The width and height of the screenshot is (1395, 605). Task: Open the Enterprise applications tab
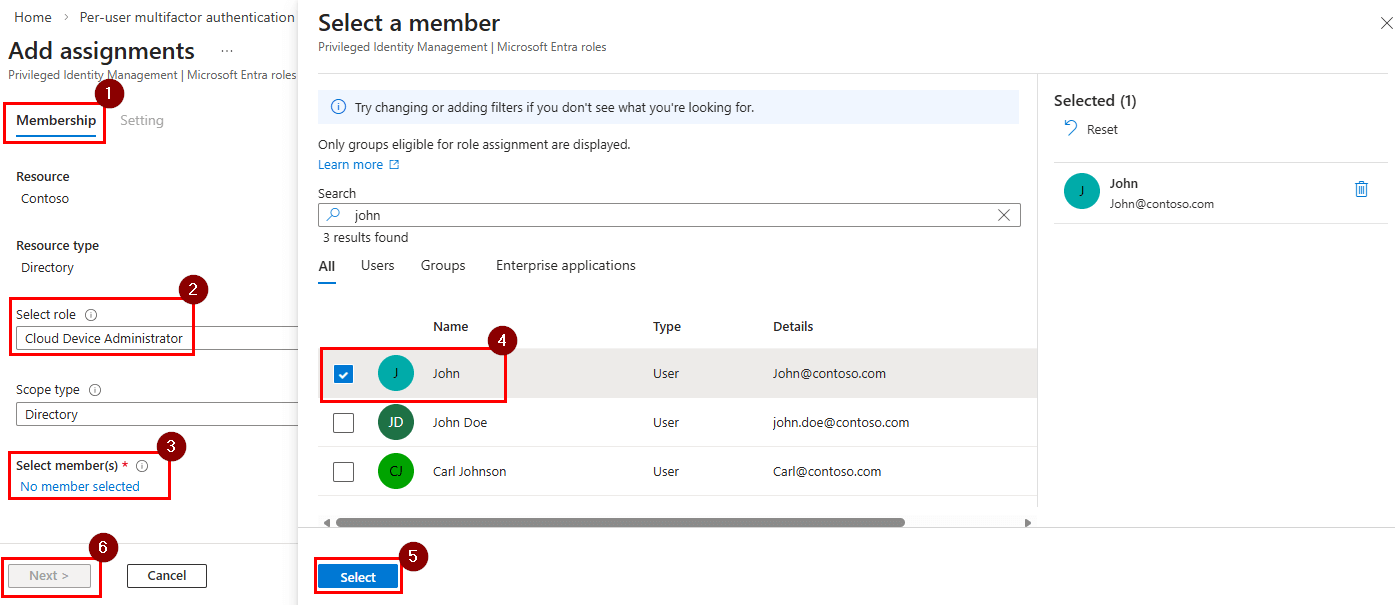(x=565, y=265)
